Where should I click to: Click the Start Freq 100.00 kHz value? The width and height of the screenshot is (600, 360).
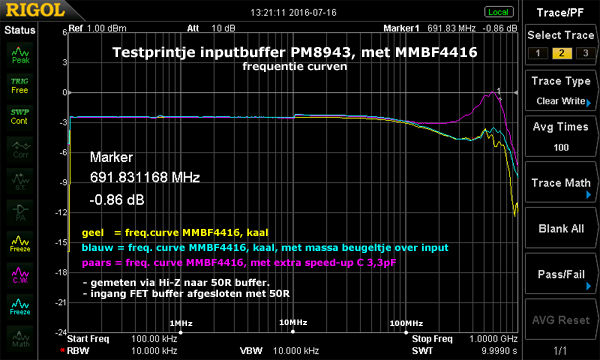[x=154, y=339]
